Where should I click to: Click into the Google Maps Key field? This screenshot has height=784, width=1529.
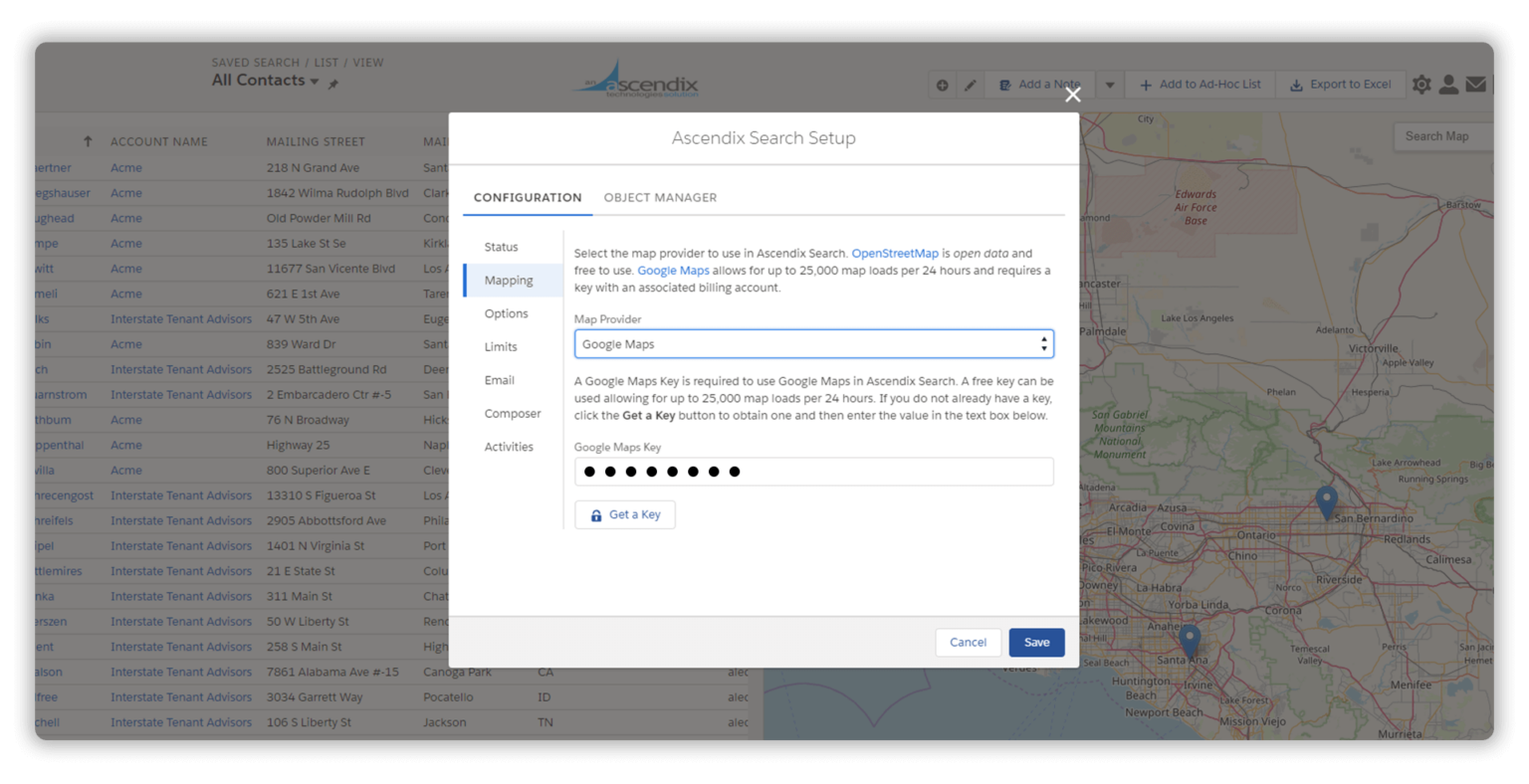813,472
